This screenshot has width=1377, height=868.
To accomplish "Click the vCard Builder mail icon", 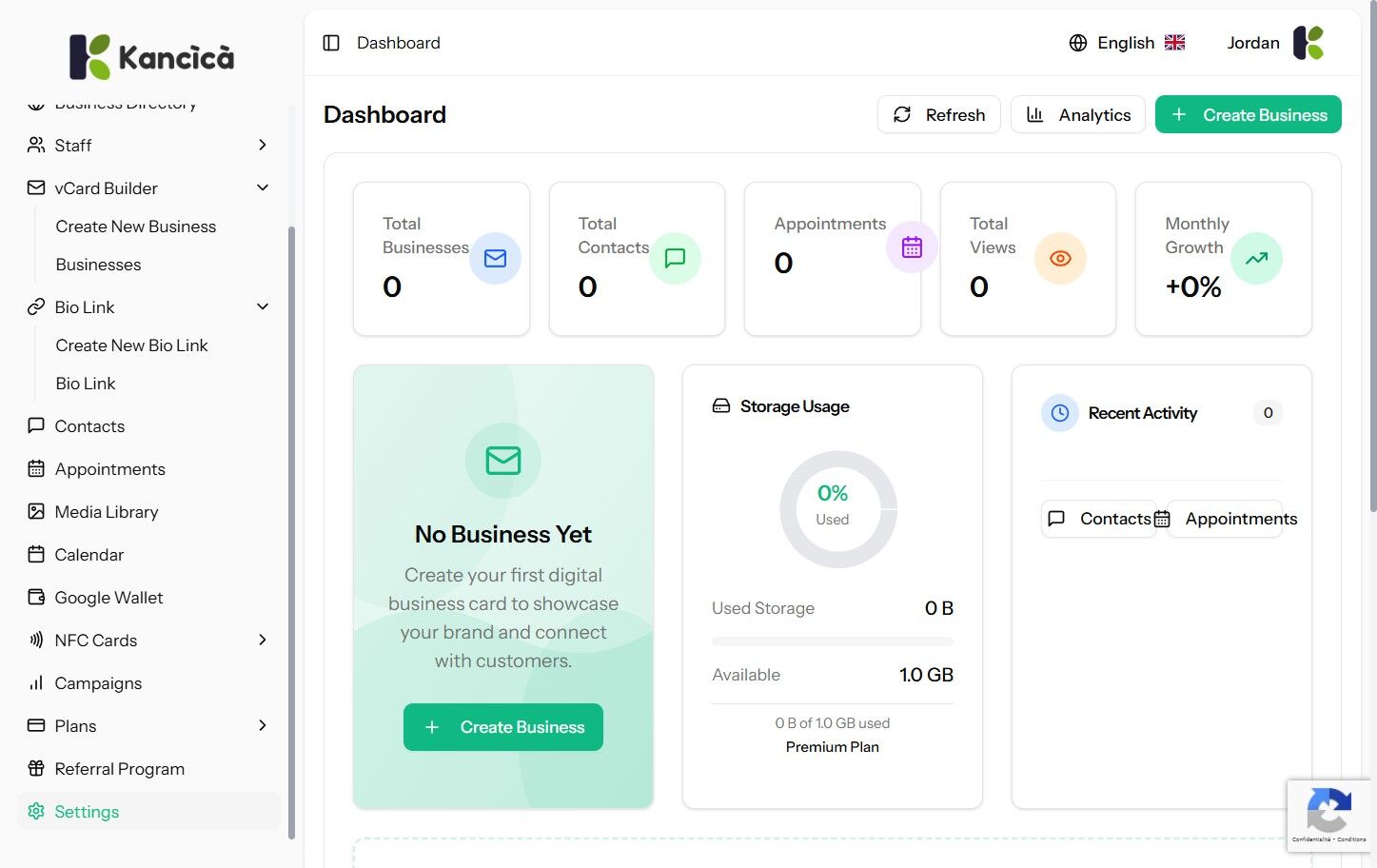I will click(36, 187).
